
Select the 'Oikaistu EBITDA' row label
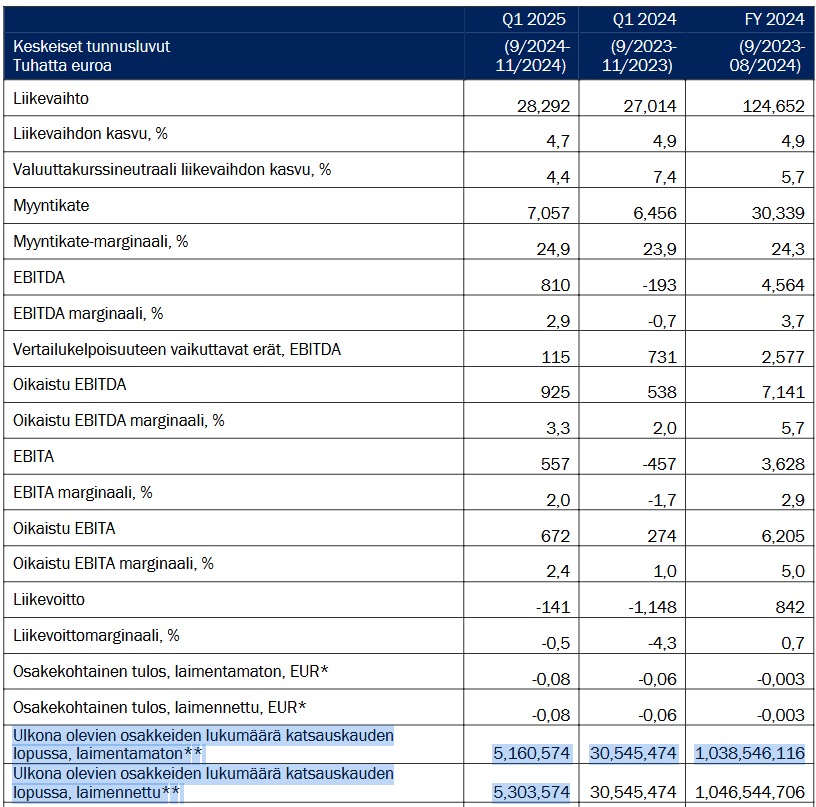click(x=69, y=385)
